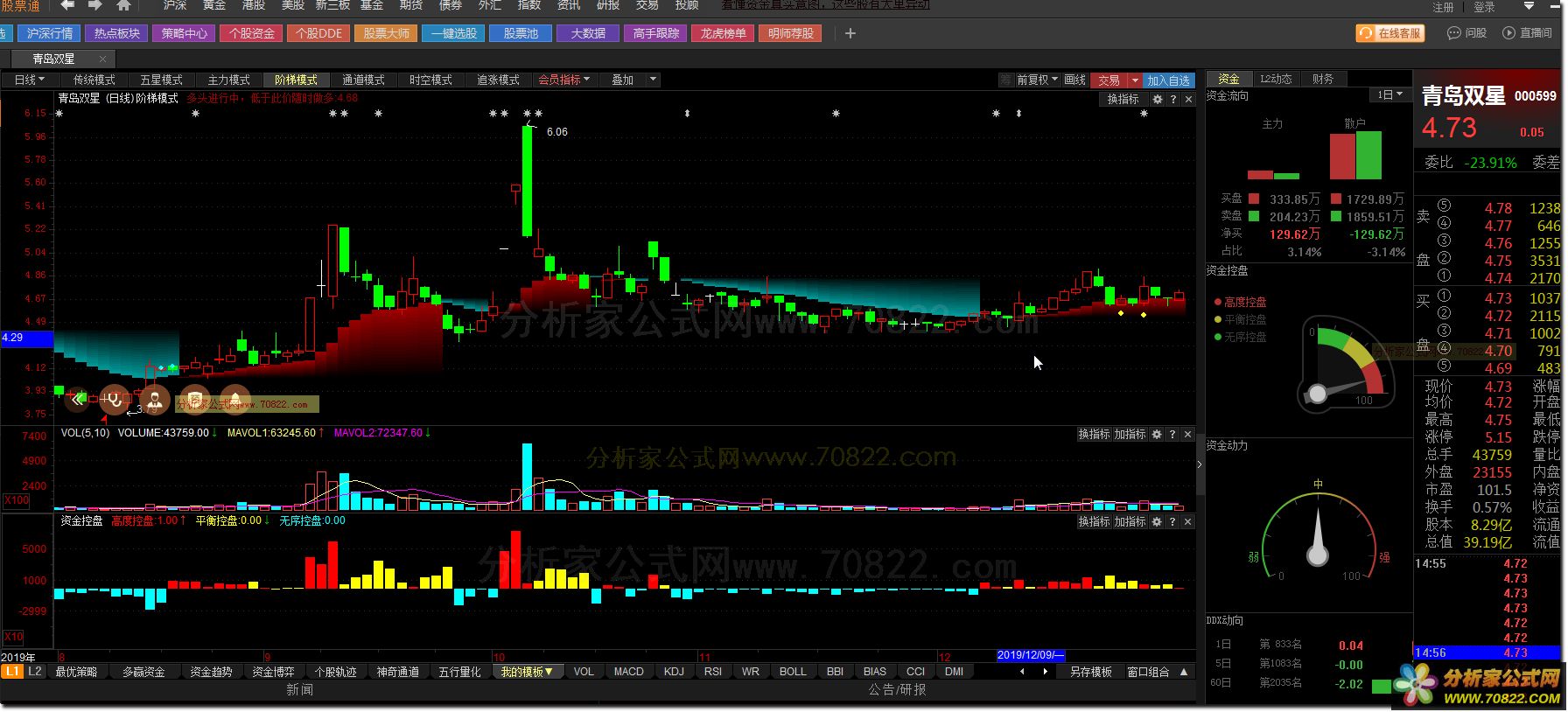Close the 青岛双星 tab
Image resolution: width=1568 pixels, height=712 pixels.
pos(102,59)
